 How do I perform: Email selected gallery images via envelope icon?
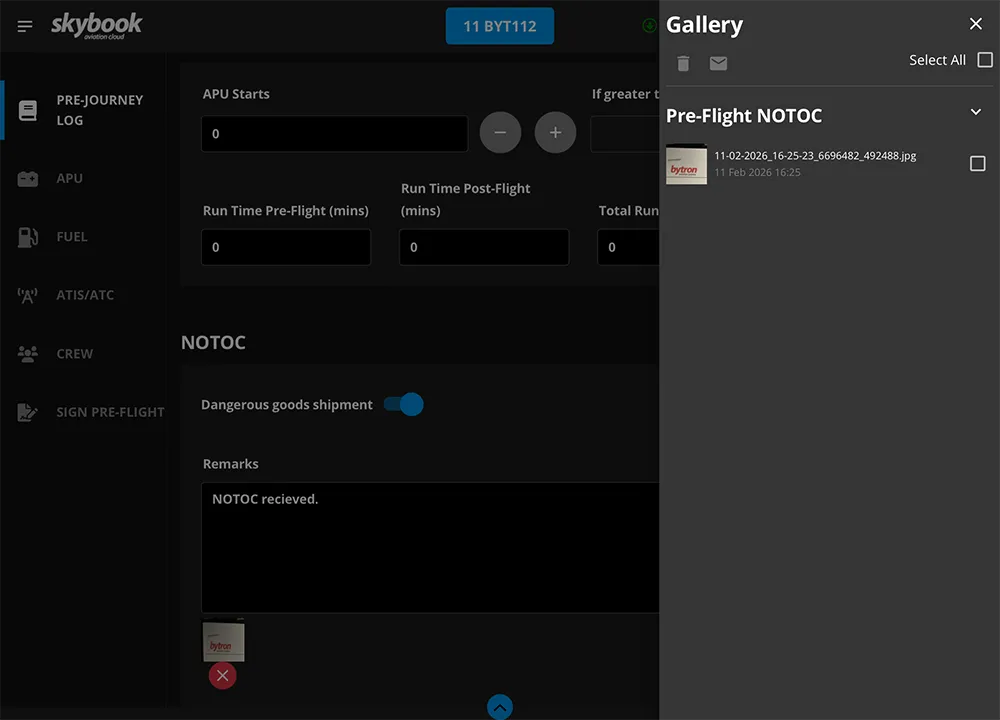click(x=718, y=64)
